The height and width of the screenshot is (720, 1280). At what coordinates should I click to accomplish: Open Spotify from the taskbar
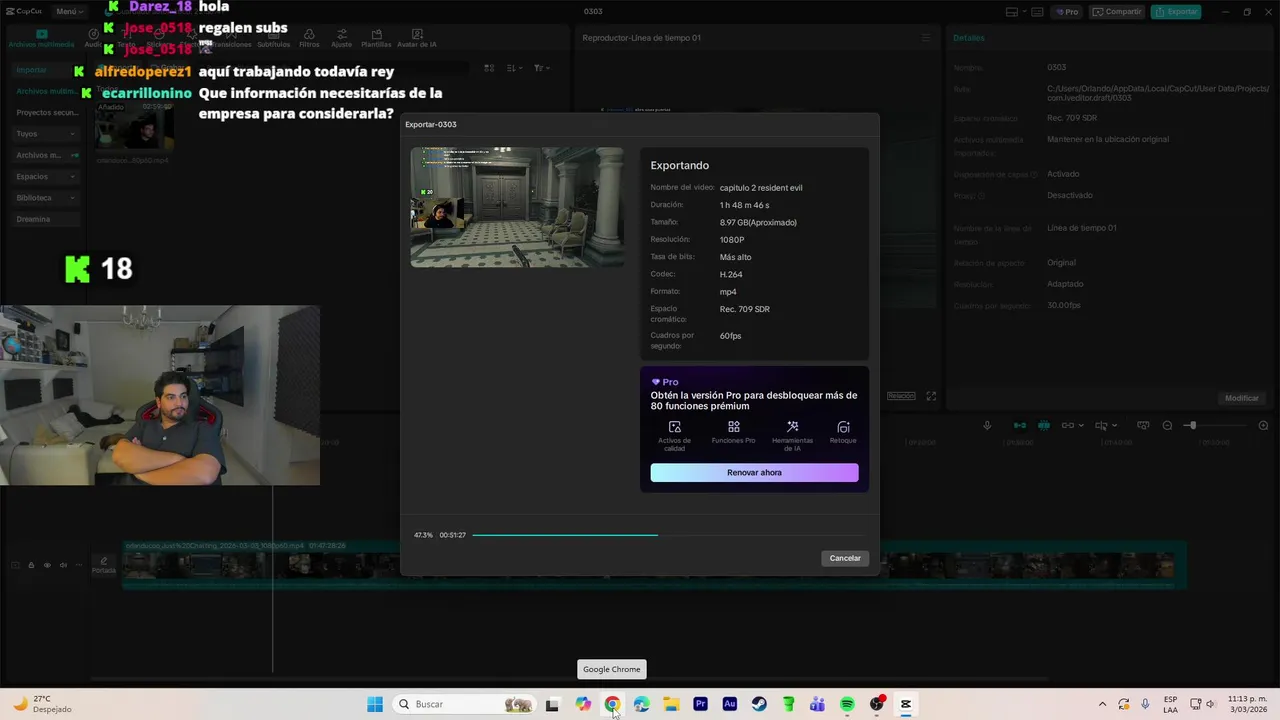847,704
